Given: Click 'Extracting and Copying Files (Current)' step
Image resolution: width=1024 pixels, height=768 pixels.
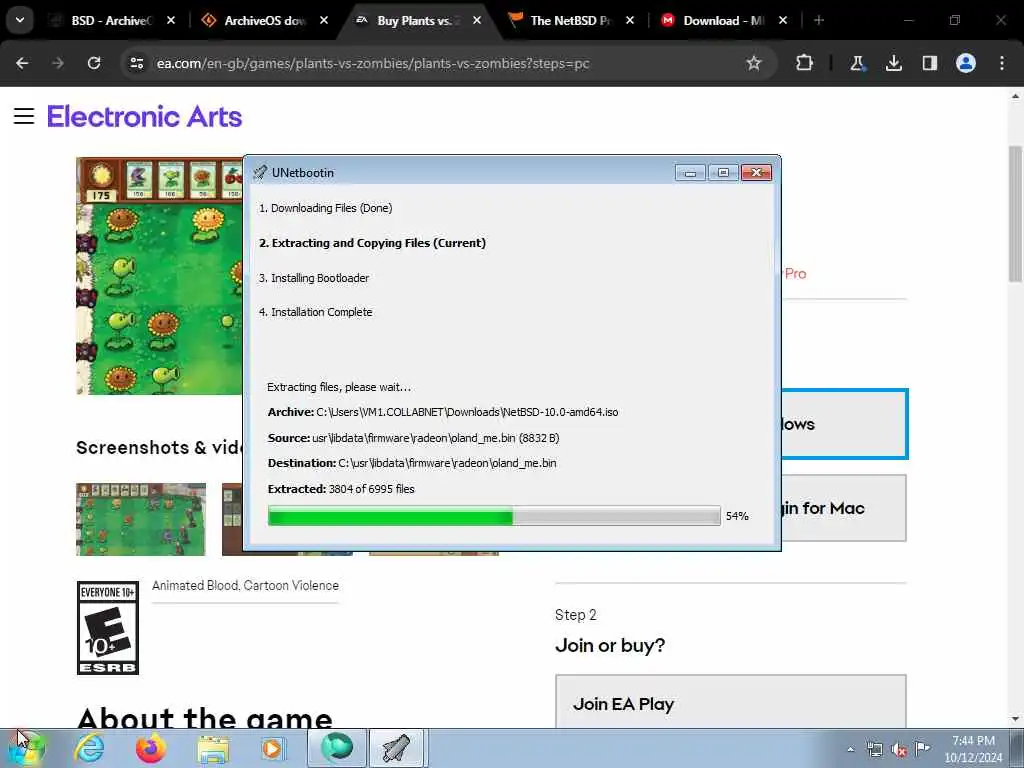Looking at the screenshot, I should pos(372,243).
